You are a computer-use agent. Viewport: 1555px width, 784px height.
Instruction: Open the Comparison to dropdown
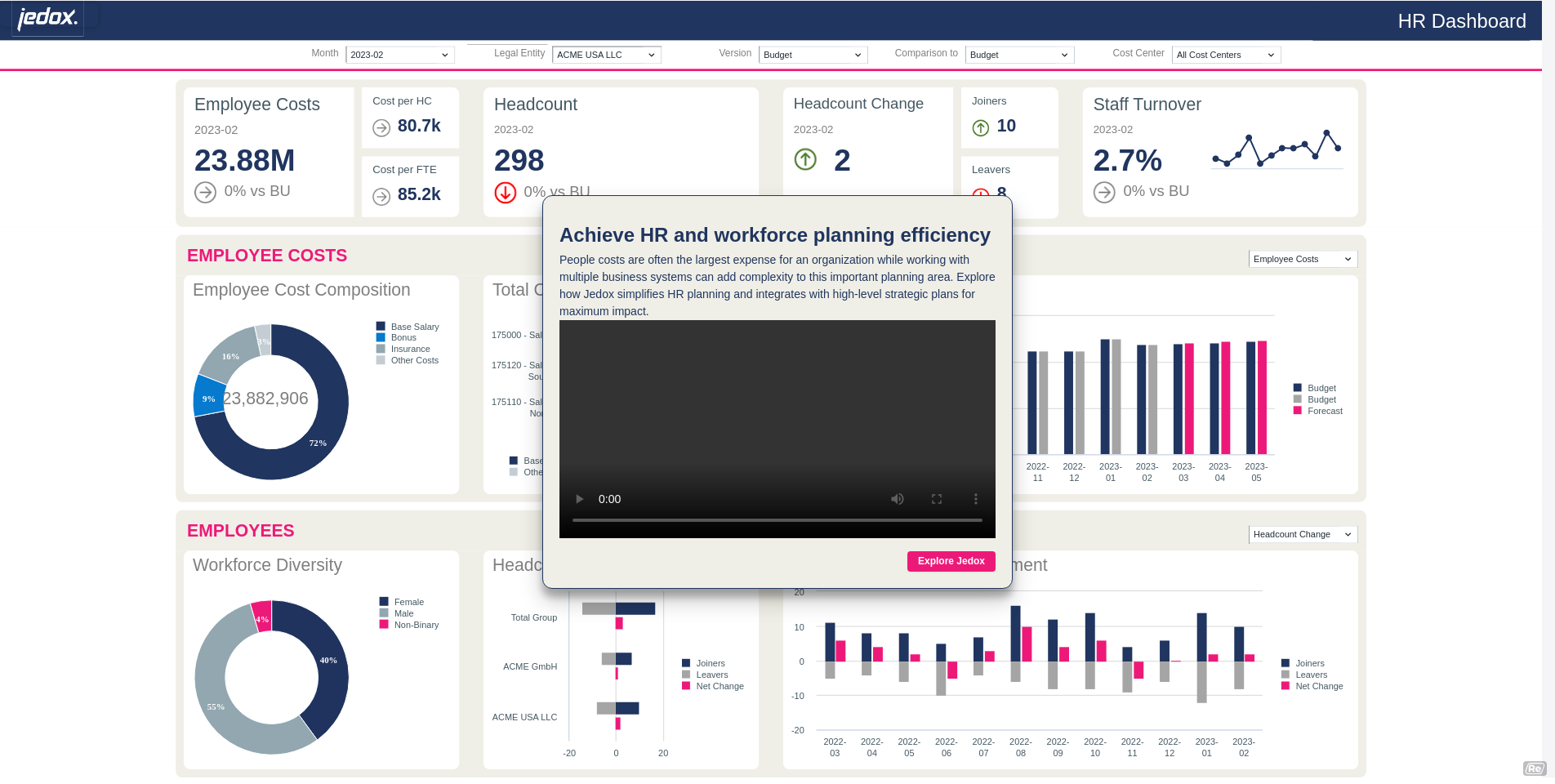tap(1018, 55)
